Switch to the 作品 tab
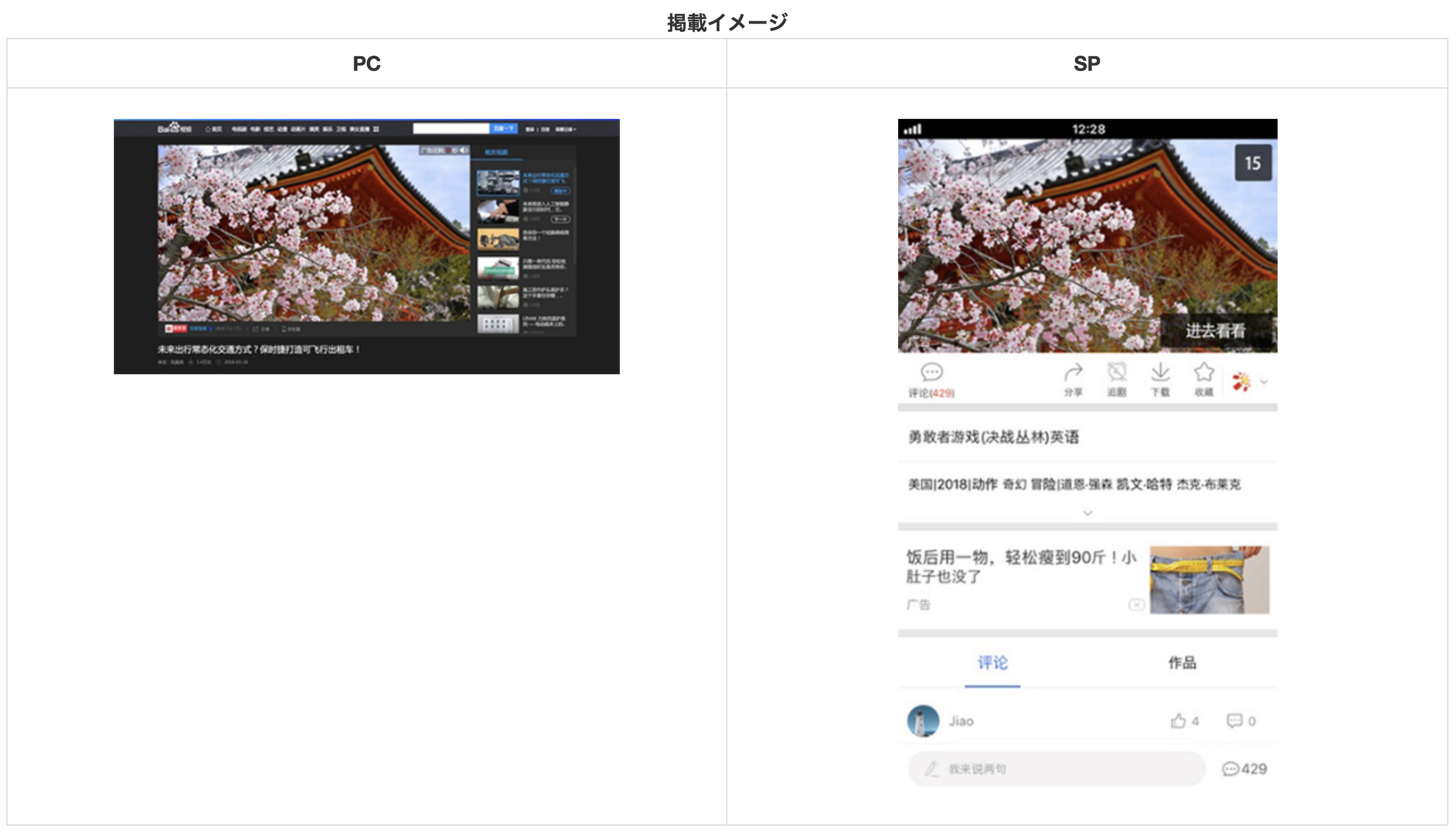Screen dimensions: 1456x832 coord(1181,663)
